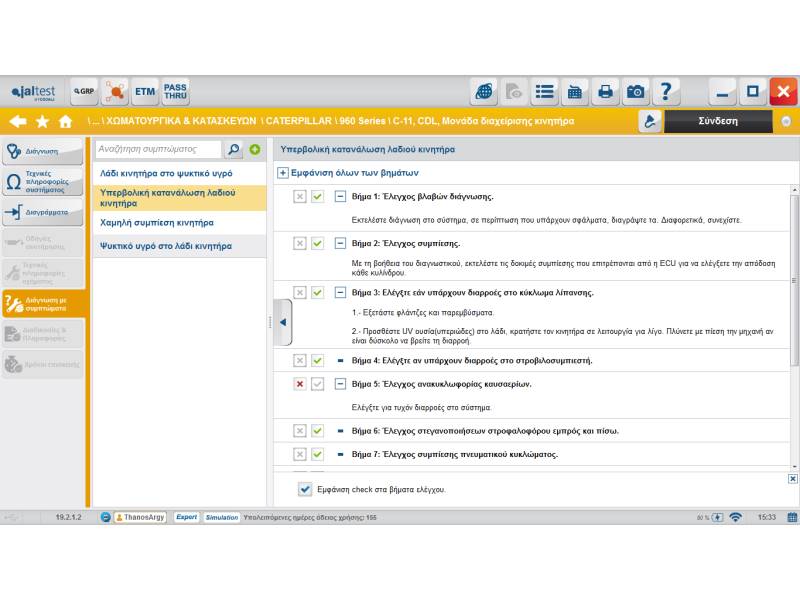Image resolution: width=800 pixels, height=600 pixels.
Task: Open the GRP module button
Action: pos(84,92)
